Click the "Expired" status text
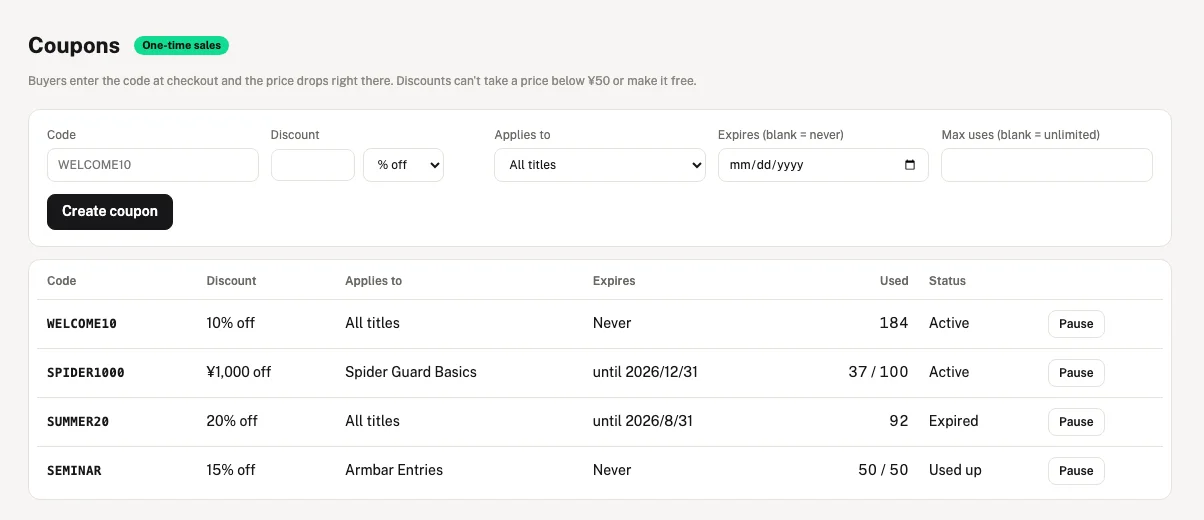Viewport: 1204px width, 520px height. 954,421
